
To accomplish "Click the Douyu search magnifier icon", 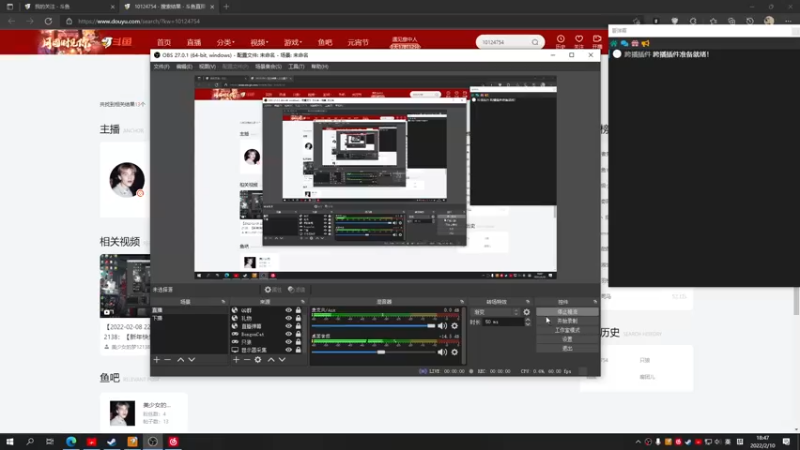I will (535, 42).
